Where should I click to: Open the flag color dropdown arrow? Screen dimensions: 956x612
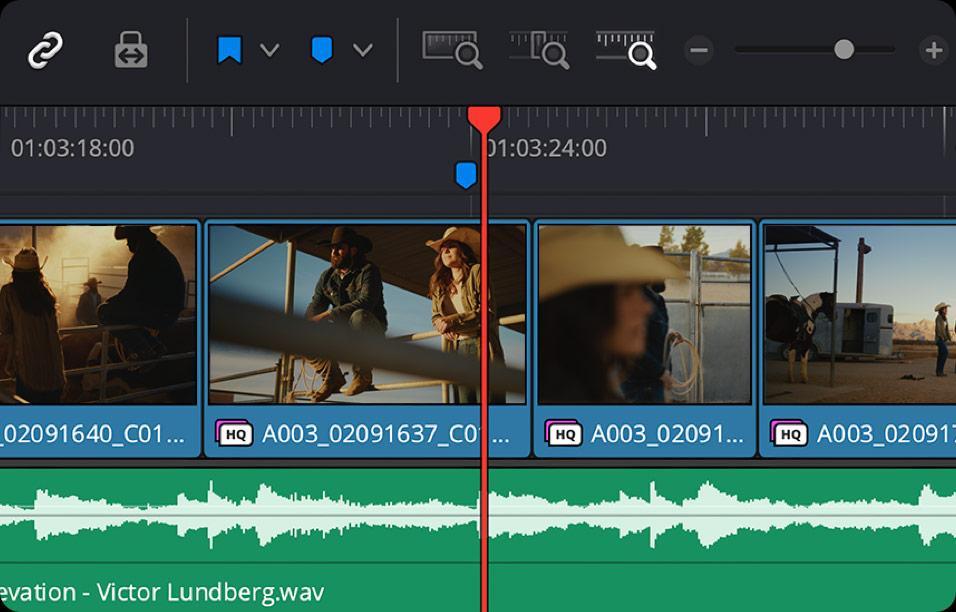pos(269,50)
